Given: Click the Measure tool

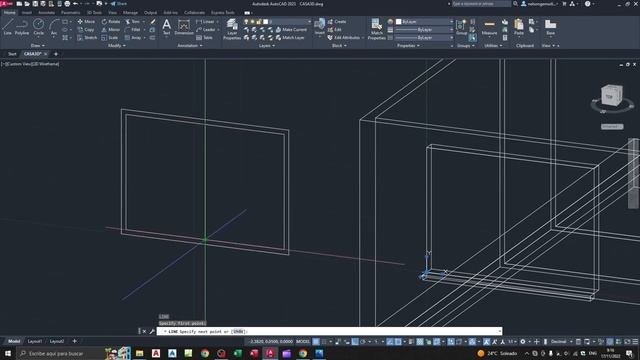Looking at the screenshot, I should [489, 27].
